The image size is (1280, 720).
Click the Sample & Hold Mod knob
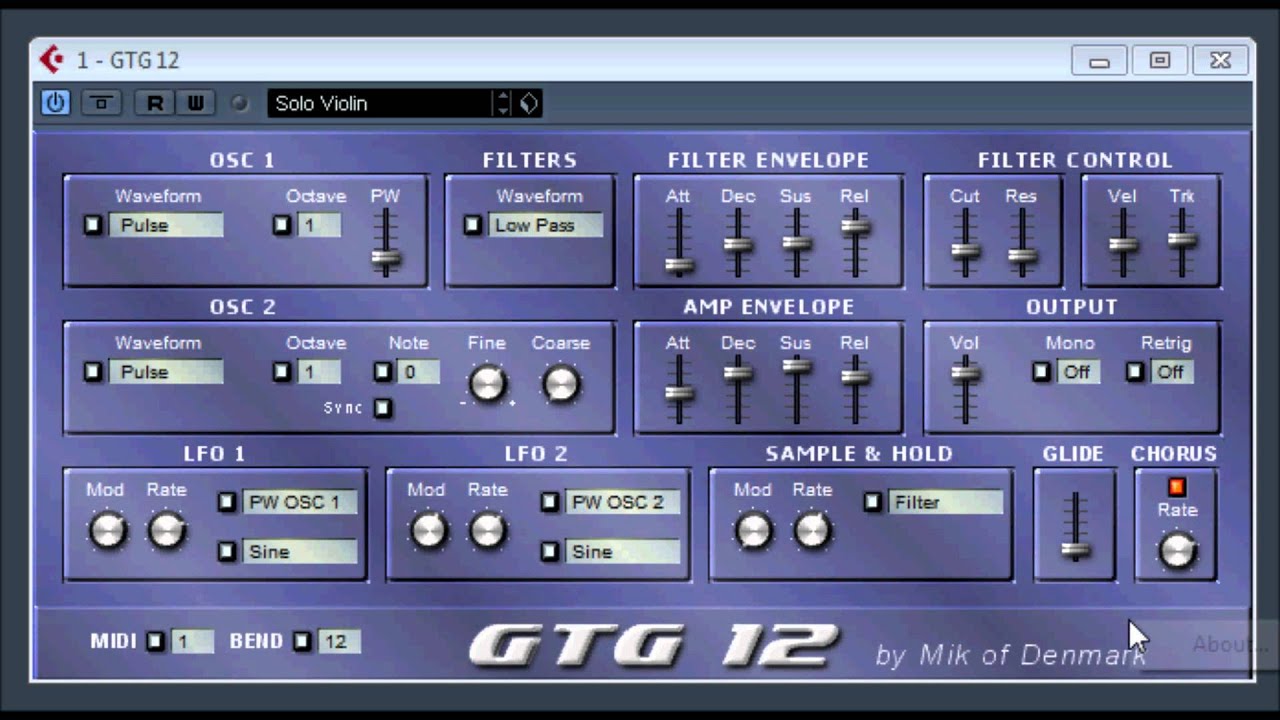(753, 531)
